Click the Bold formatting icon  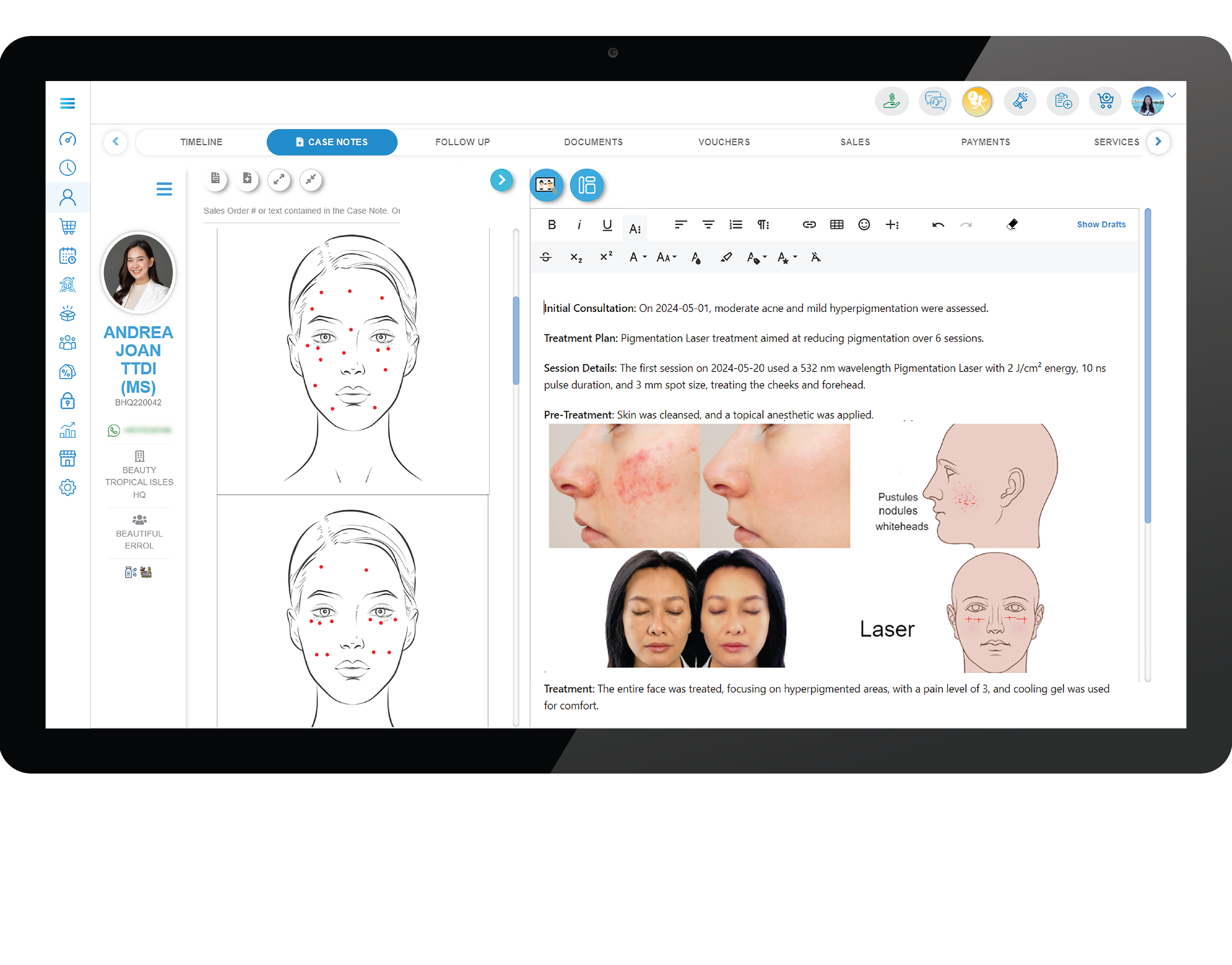pos(552,225)
